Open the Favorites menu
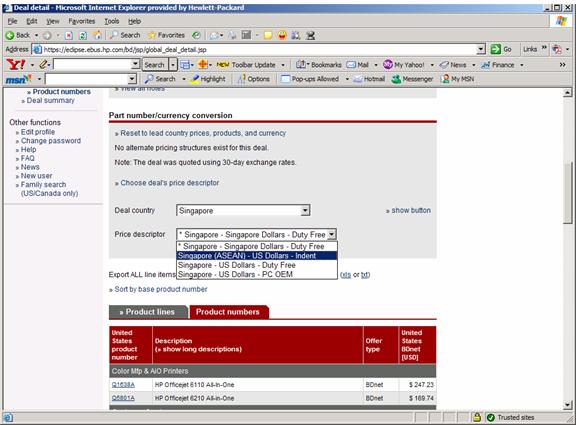 point(82,21)
